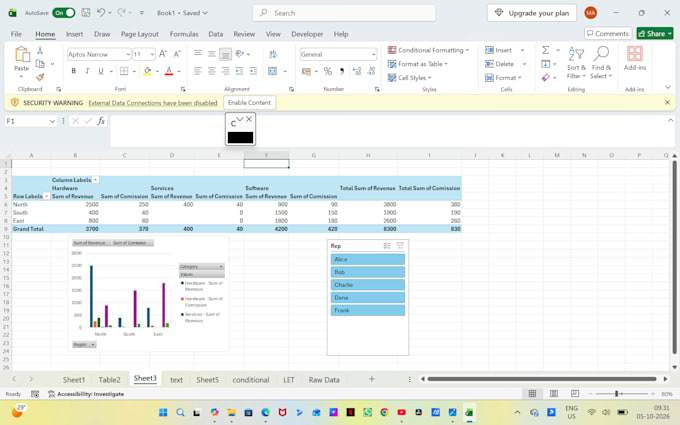Open the Row Labels filter dropdown

[47, 196]
